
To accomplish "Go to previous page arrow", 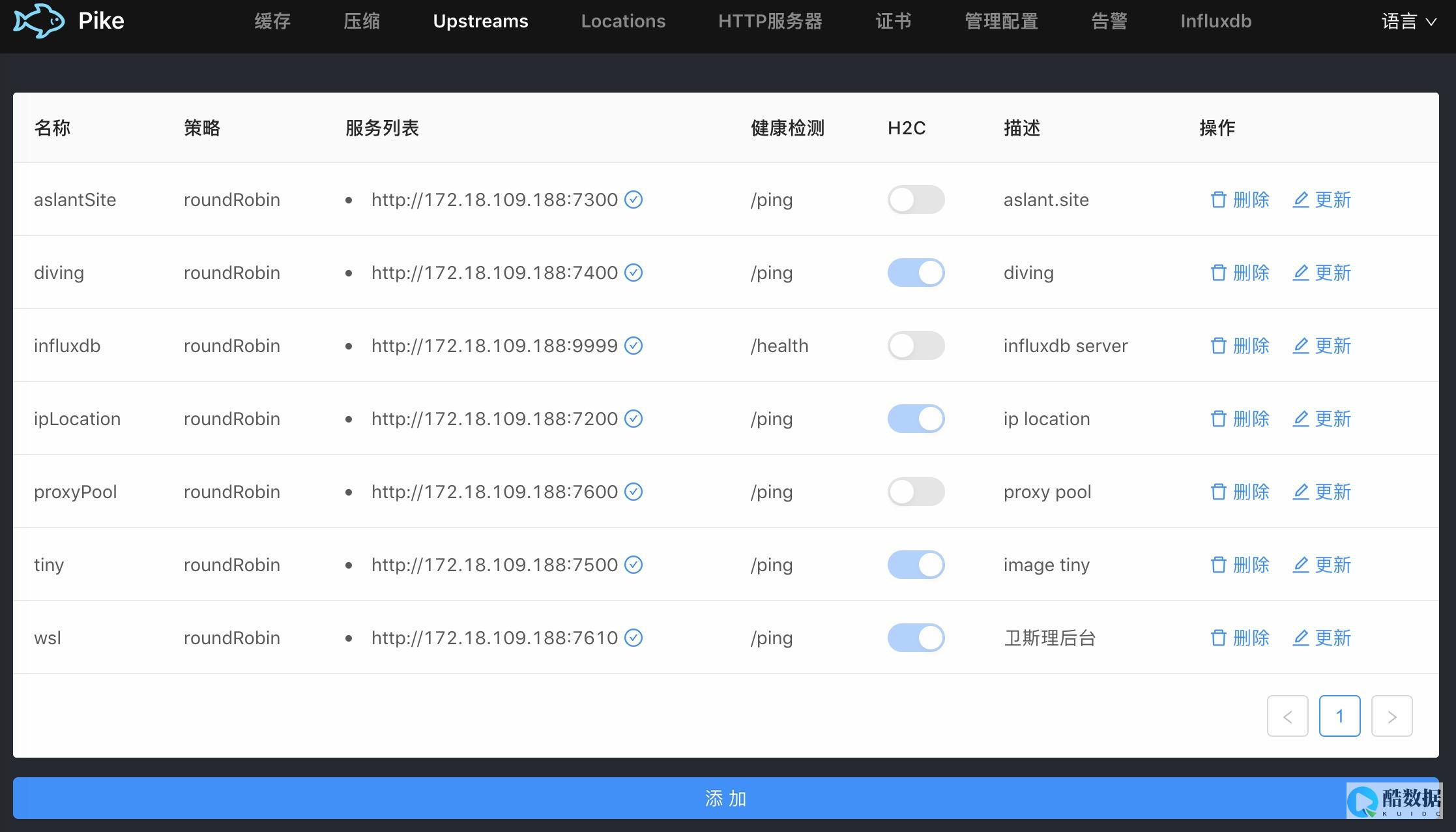I will click(x=1287, y=716).
